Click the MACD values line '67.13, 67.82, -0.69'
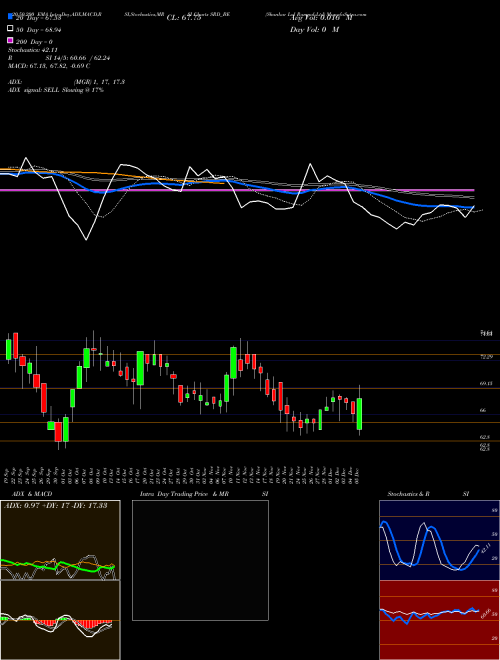This screenshot has width=500, height=660. click(x=56, y=66)
